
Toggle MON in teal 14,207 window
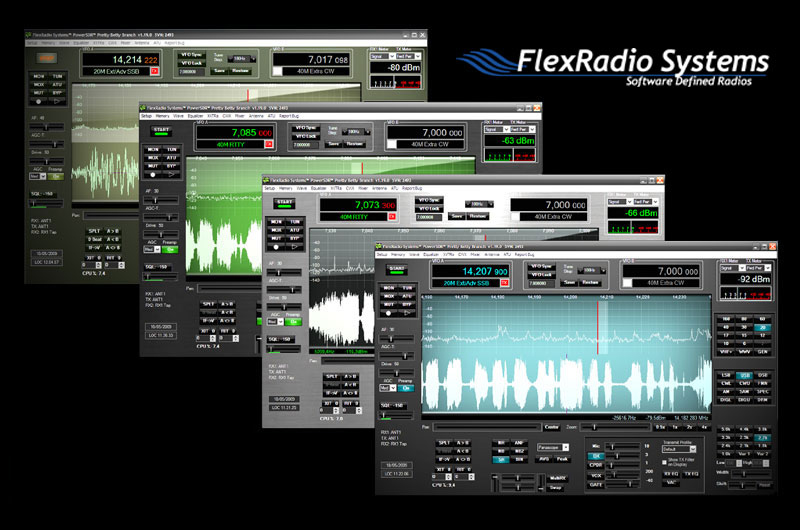tap(389, 288)
